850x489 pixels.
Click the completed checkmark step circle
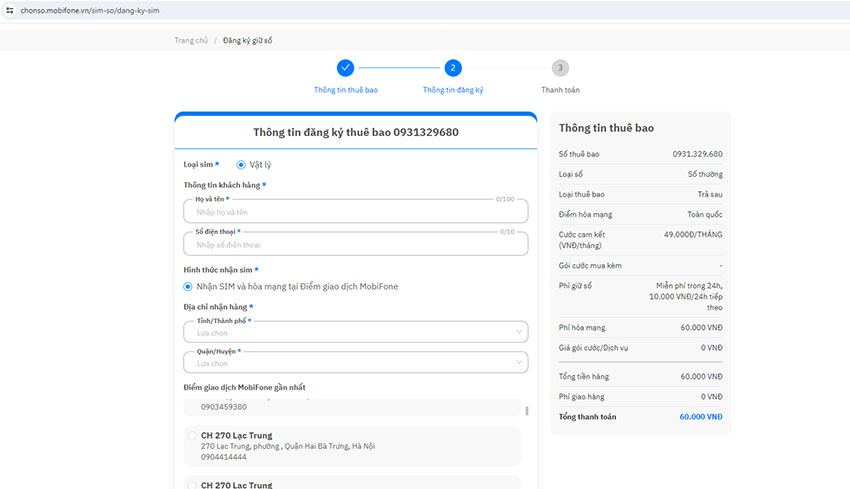pos(345,68)
